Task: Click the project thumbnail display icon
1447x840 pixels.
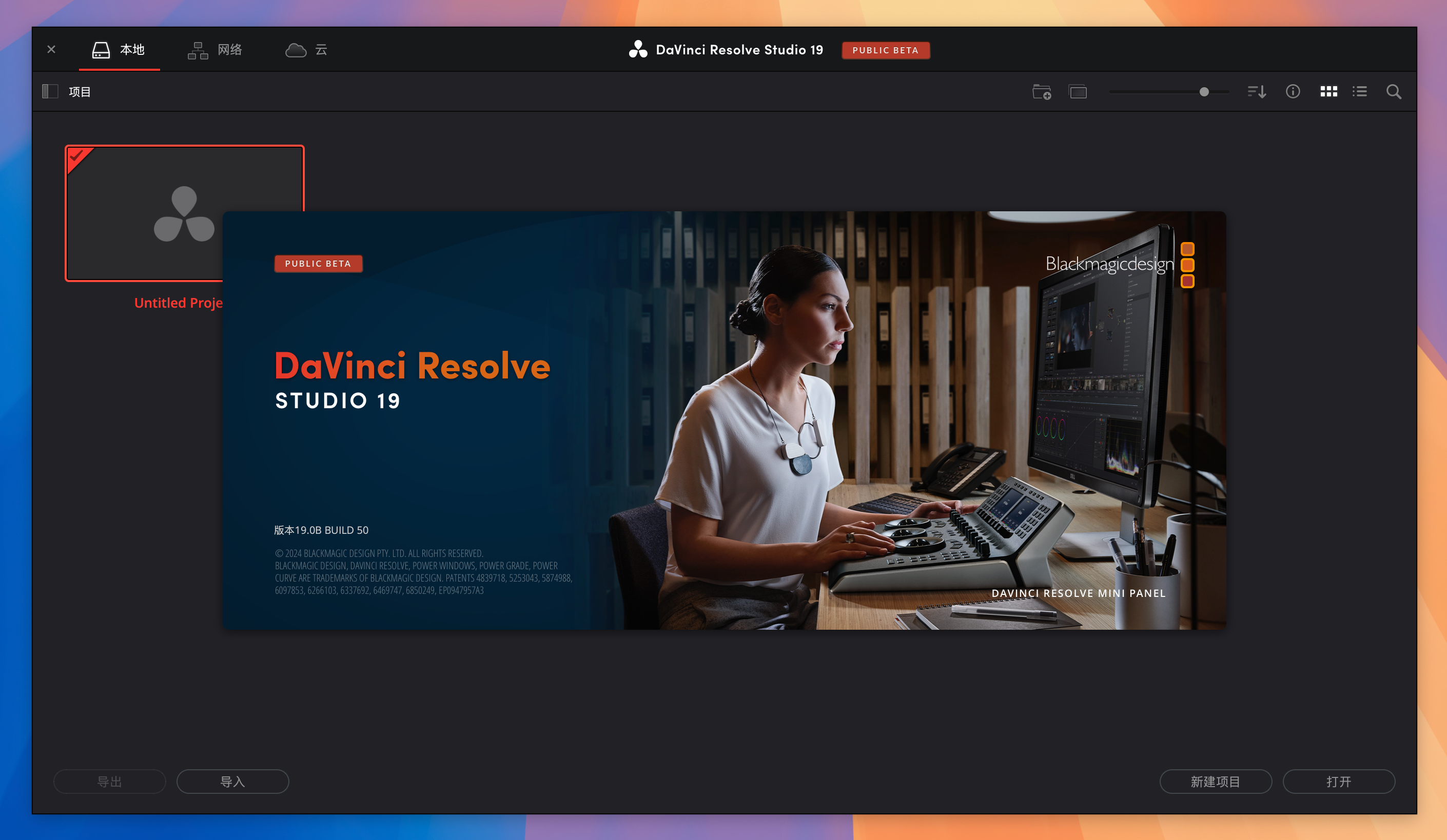Action: (1078, 92)
